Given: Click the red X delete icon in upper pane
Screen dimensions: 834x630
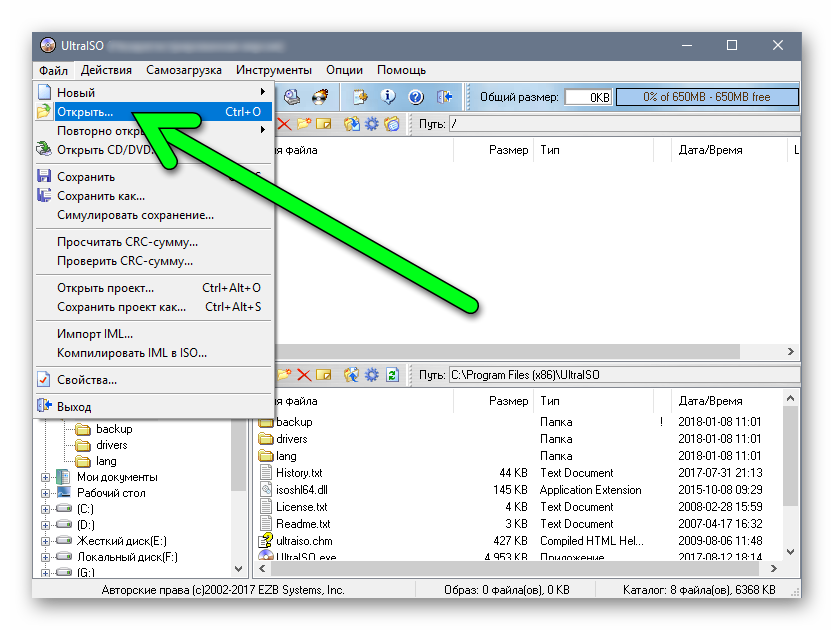Looking at the screenshot, I should (284, 124).
